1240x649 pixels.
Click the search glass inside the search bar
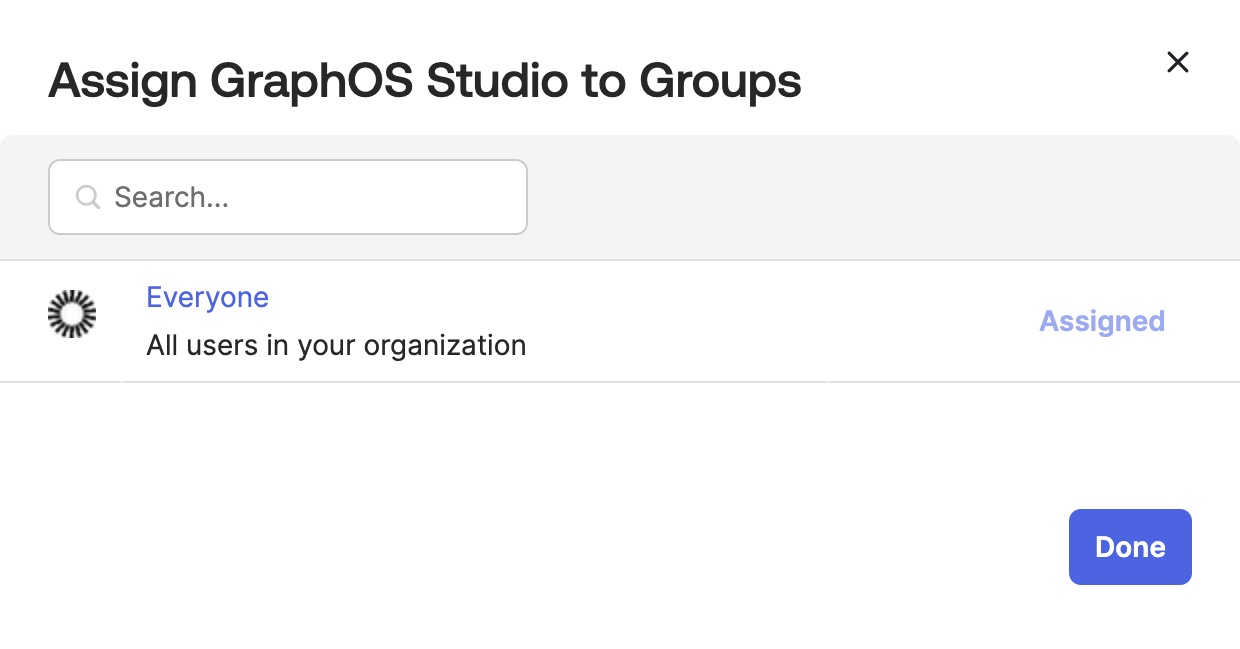click(88, 197)
